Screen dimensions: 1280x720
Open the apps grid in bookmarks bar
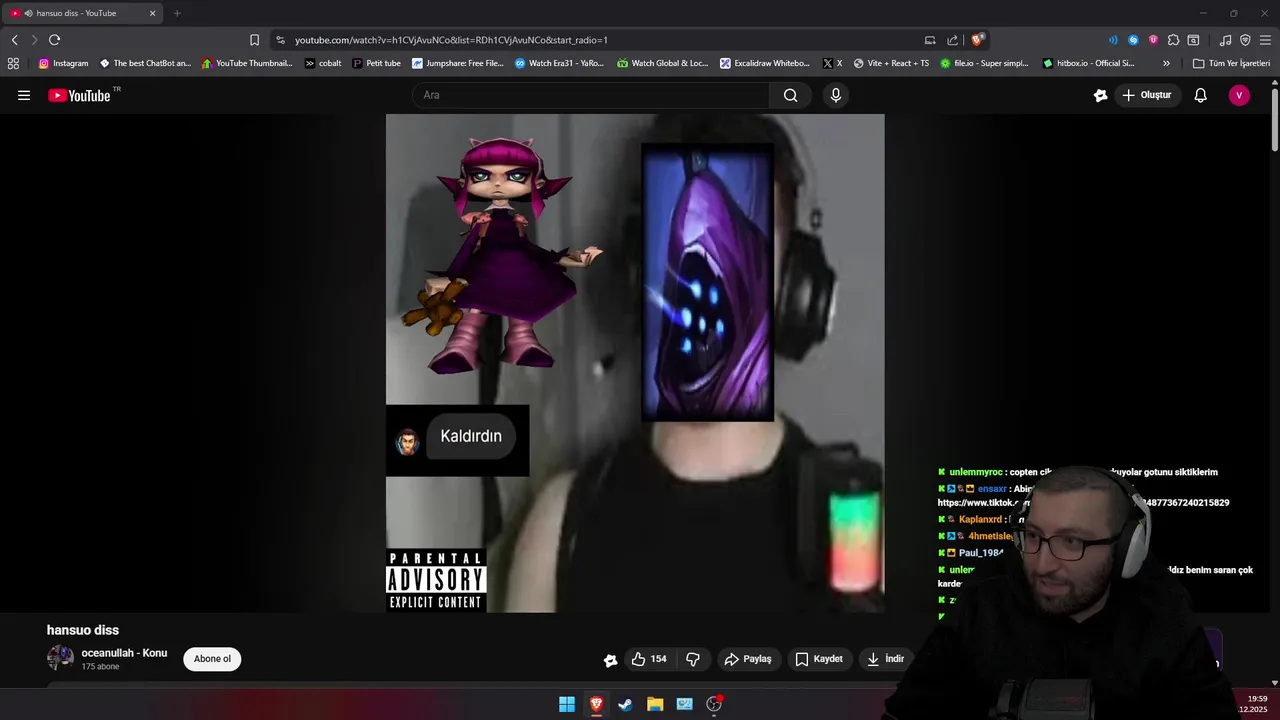(13, 63)
